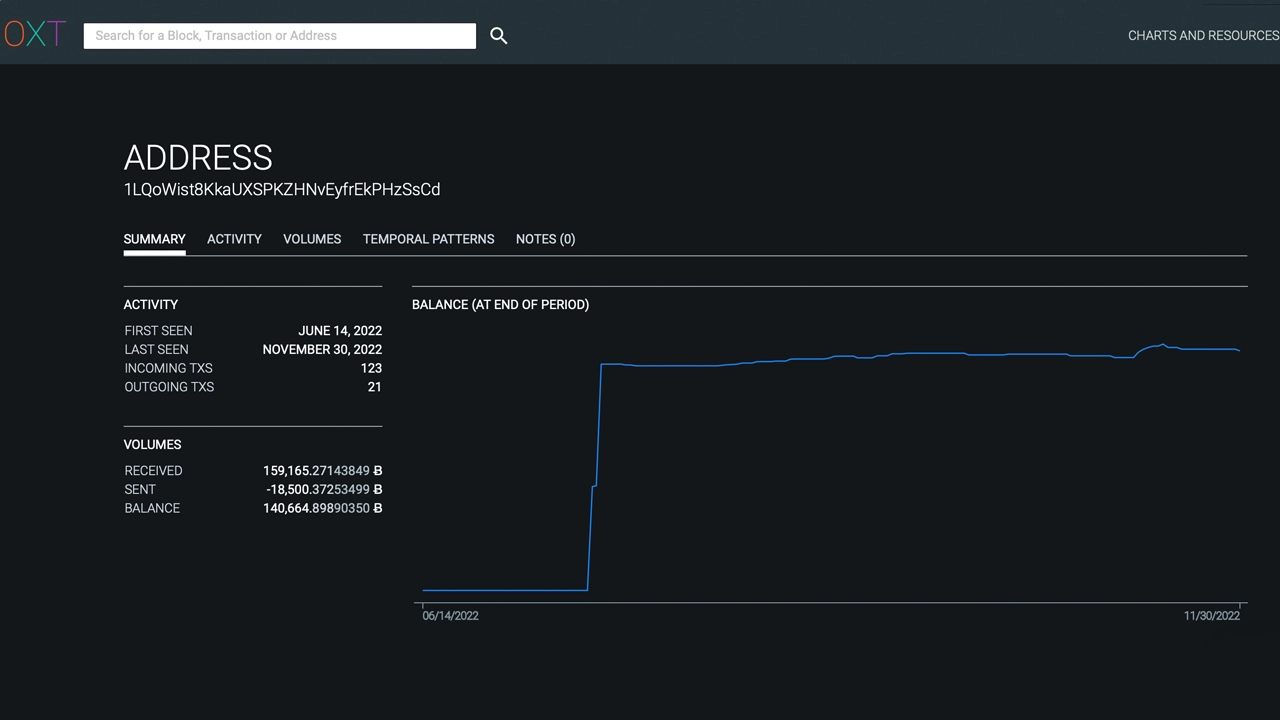The height and width of the screenshot is (720, 1280).
Task: Open the Notes (0) tab
Action: coord(545,239)
